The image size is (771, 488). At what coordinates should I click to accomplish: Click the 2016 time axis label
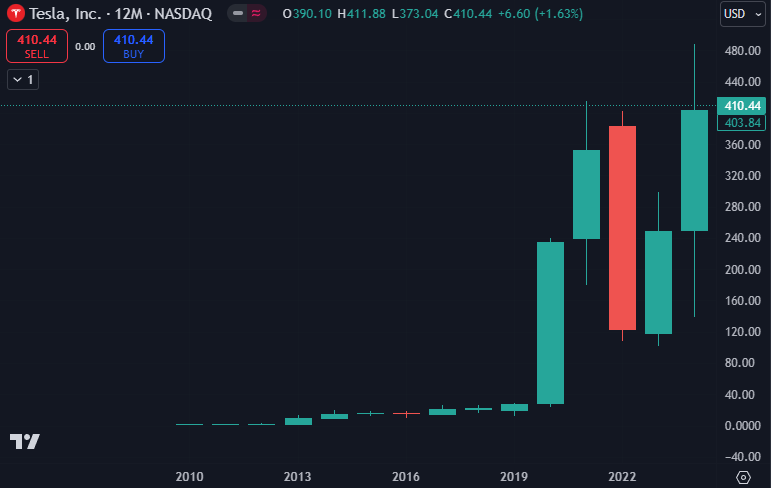pyautogui.click(x=406, y=477)
